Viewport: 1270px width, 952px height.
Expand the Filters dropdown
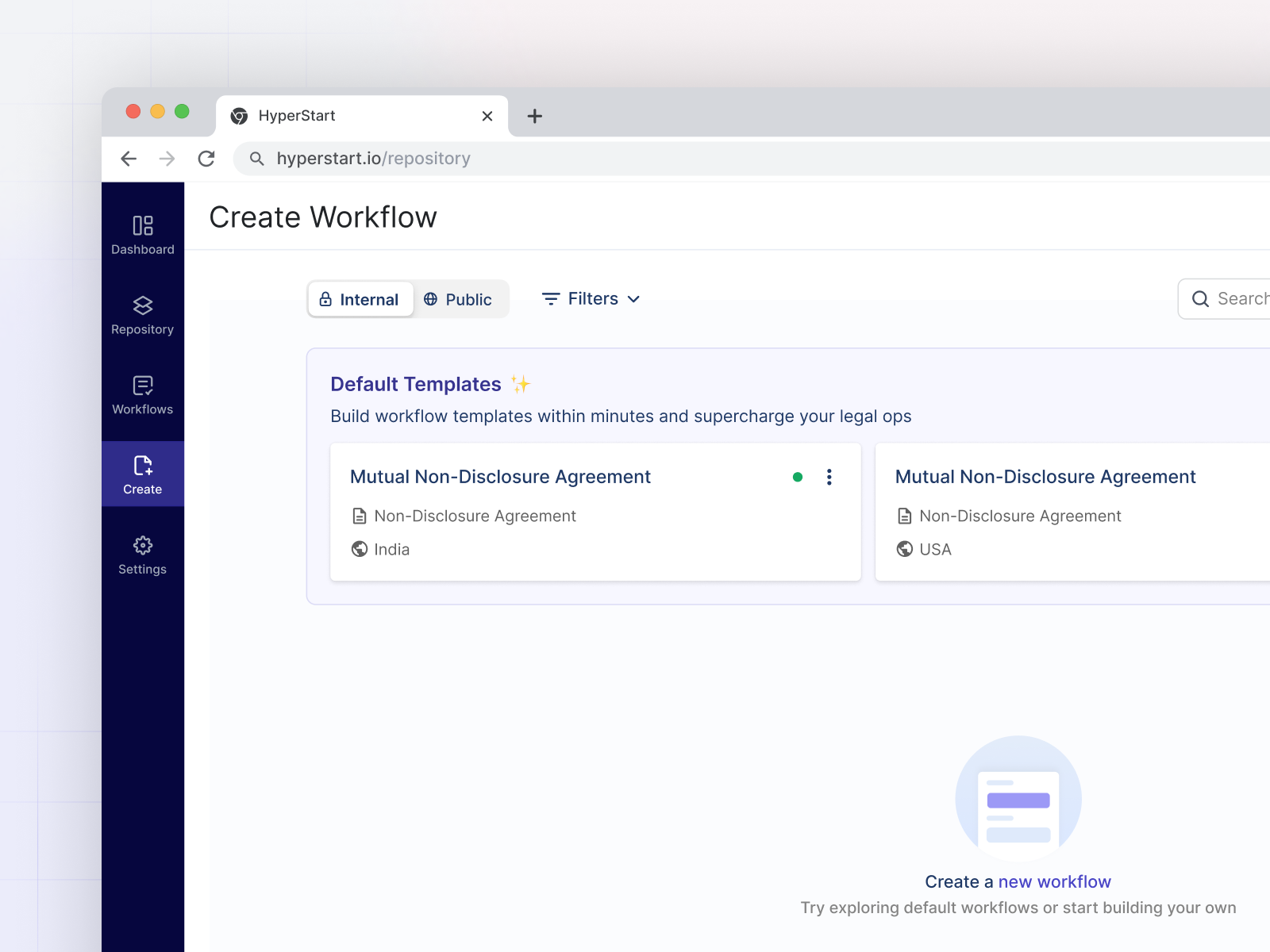click(x=591, y=299)
